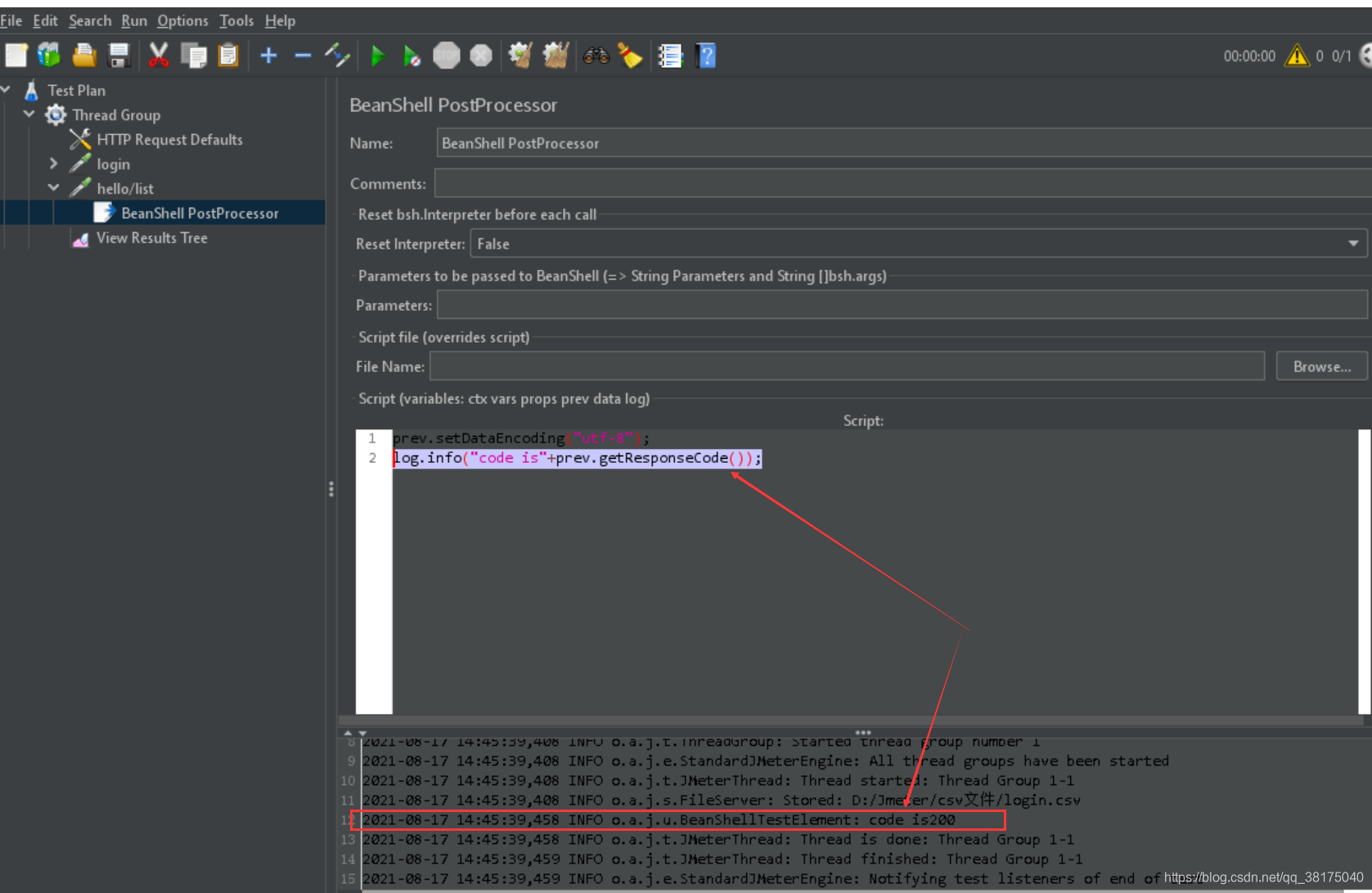The width and height of the screenshot is (1372, 893).
Task: Open the File menu
Action: click(x=11, y=20)
